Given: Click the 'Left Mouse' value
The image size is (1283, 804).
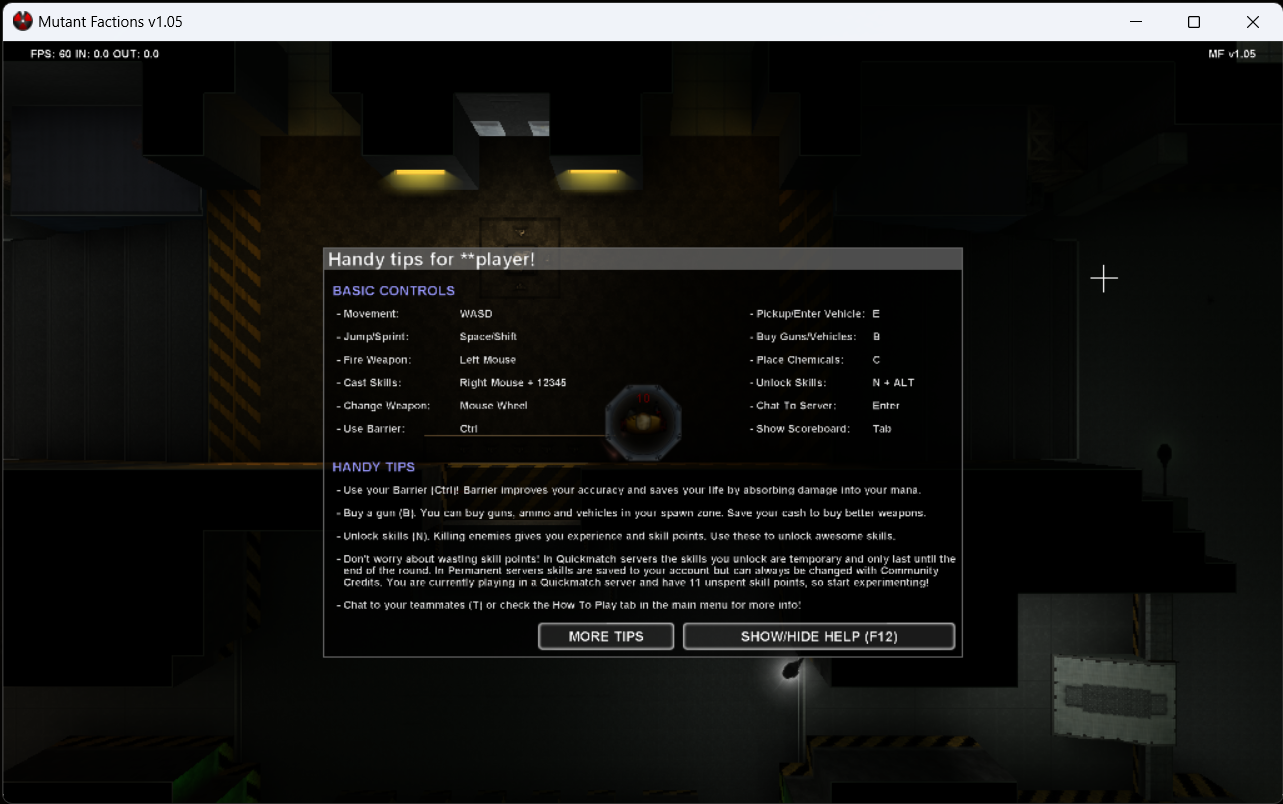Looking at the screenshot, I should (487, 360).
